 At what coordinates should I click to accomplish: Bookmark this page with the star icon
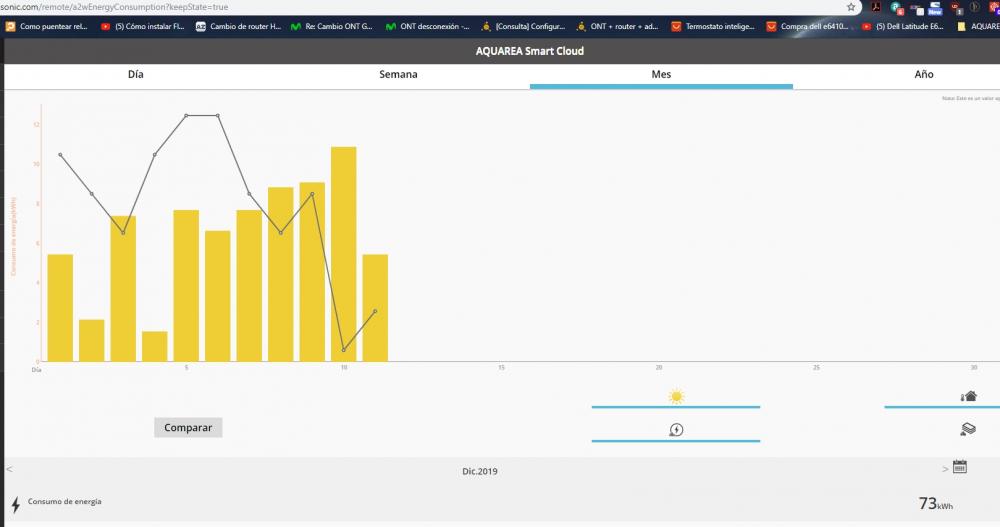coord(851,7)
